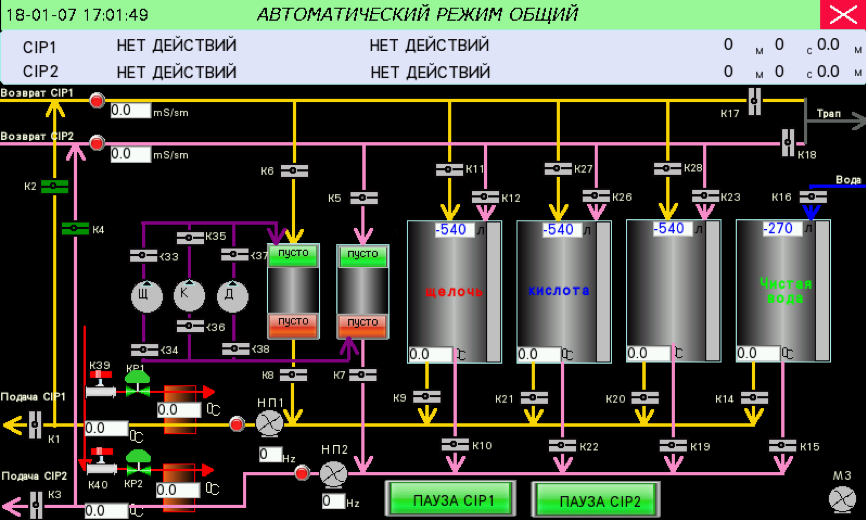Close the screen with the red X
The width and height of the screenshot is (866, 520).
843,15
